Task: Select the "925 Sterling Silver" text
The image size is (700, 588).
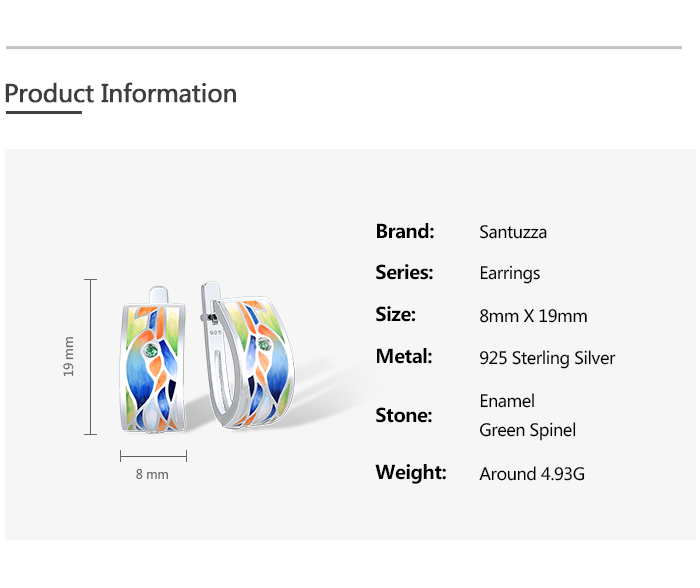Action: (547, 358)
